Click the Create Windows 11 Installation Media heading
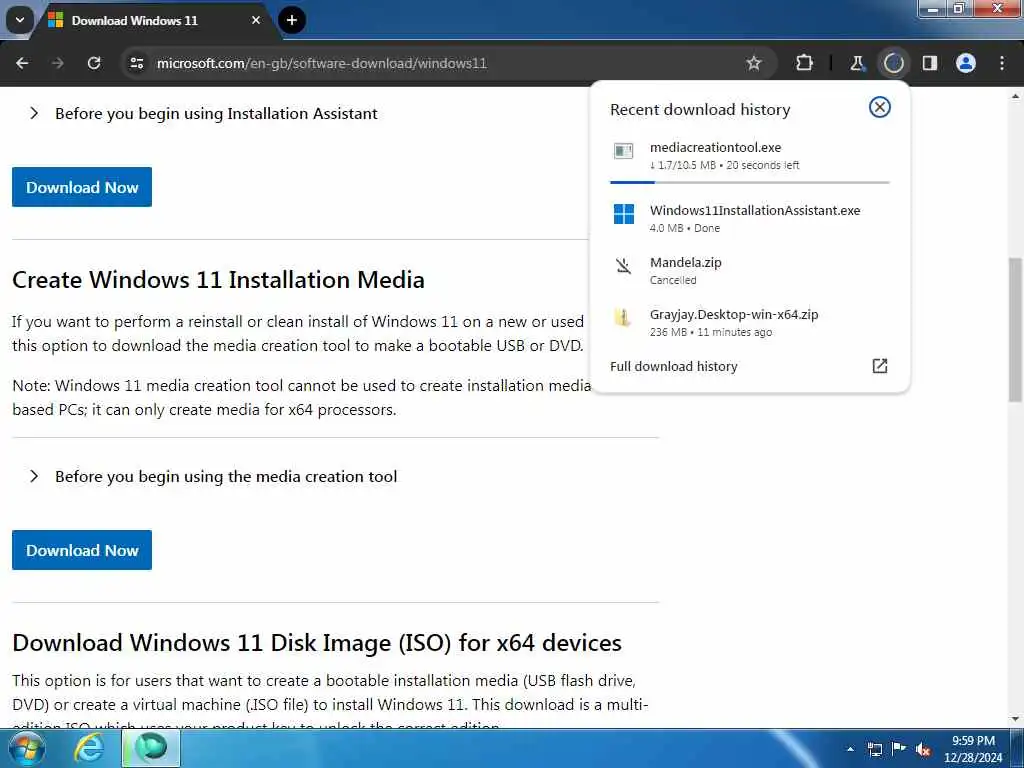The height and width of the screenshot is (768, 1024). pyautogui.click(x=218, y=280)
